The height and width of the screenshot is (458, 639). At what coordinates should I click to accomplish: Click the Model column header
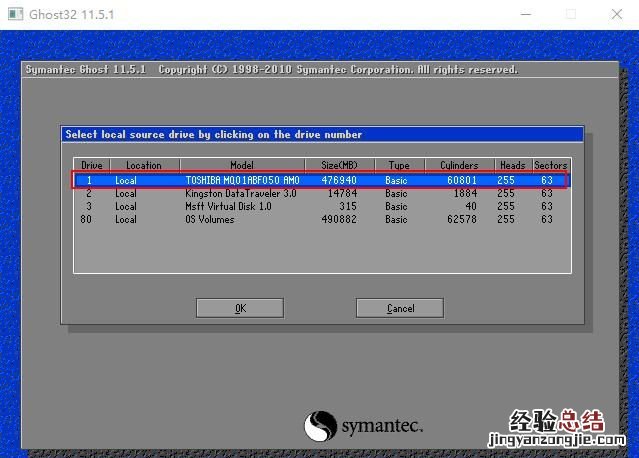coord(241,165)
